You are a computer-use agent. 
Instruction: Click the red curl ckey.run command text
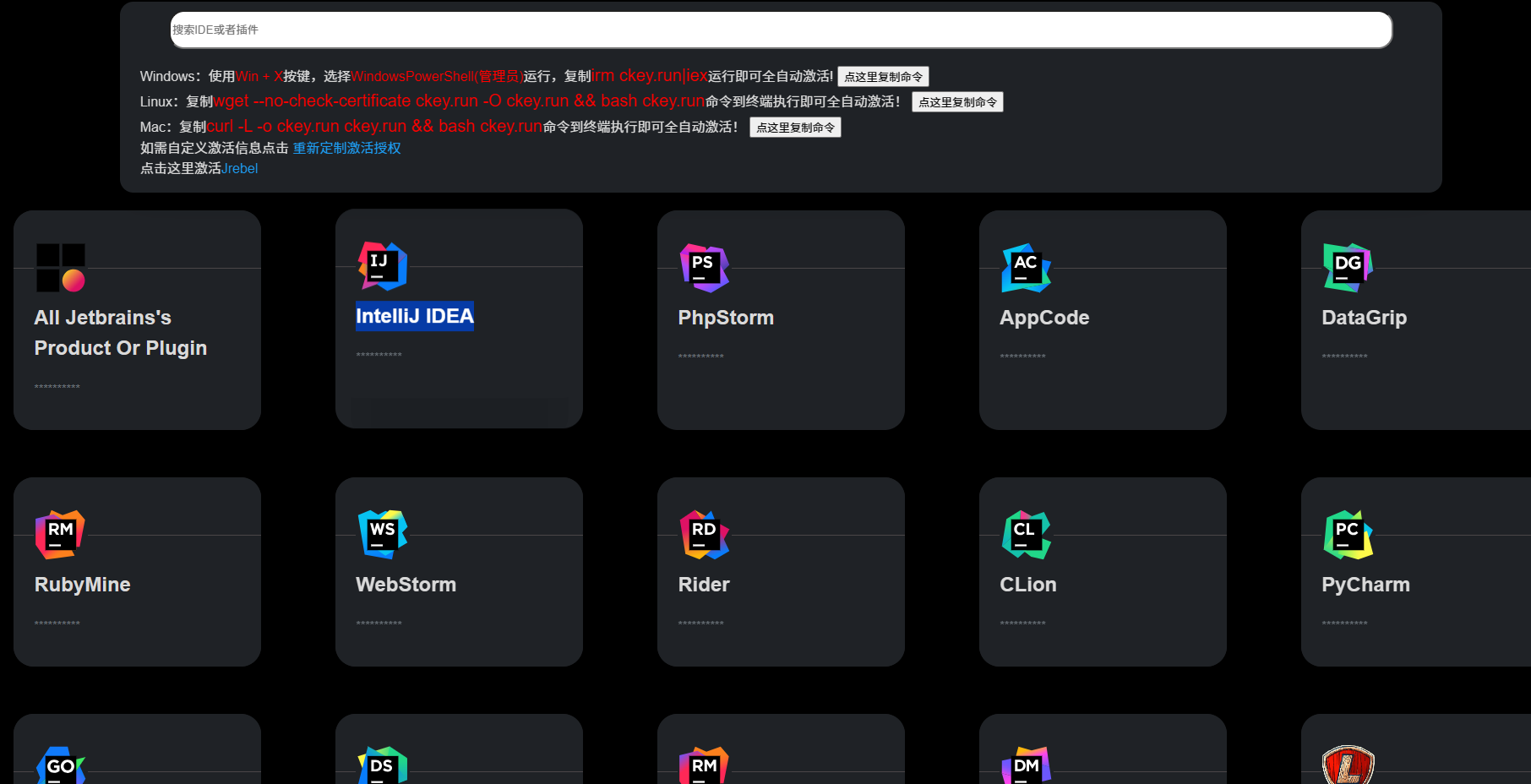374,127
